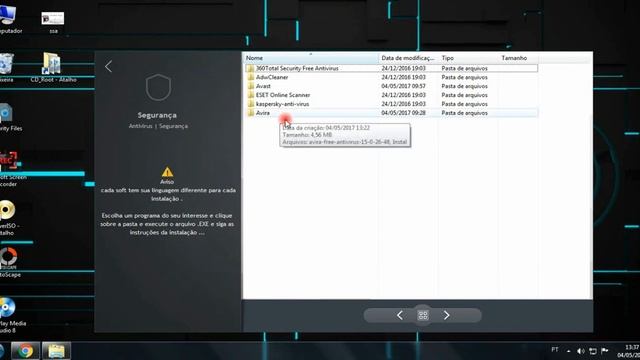640x360 pixels.
Task: Open the Computador desktop icon
Action: click(9, 20)
